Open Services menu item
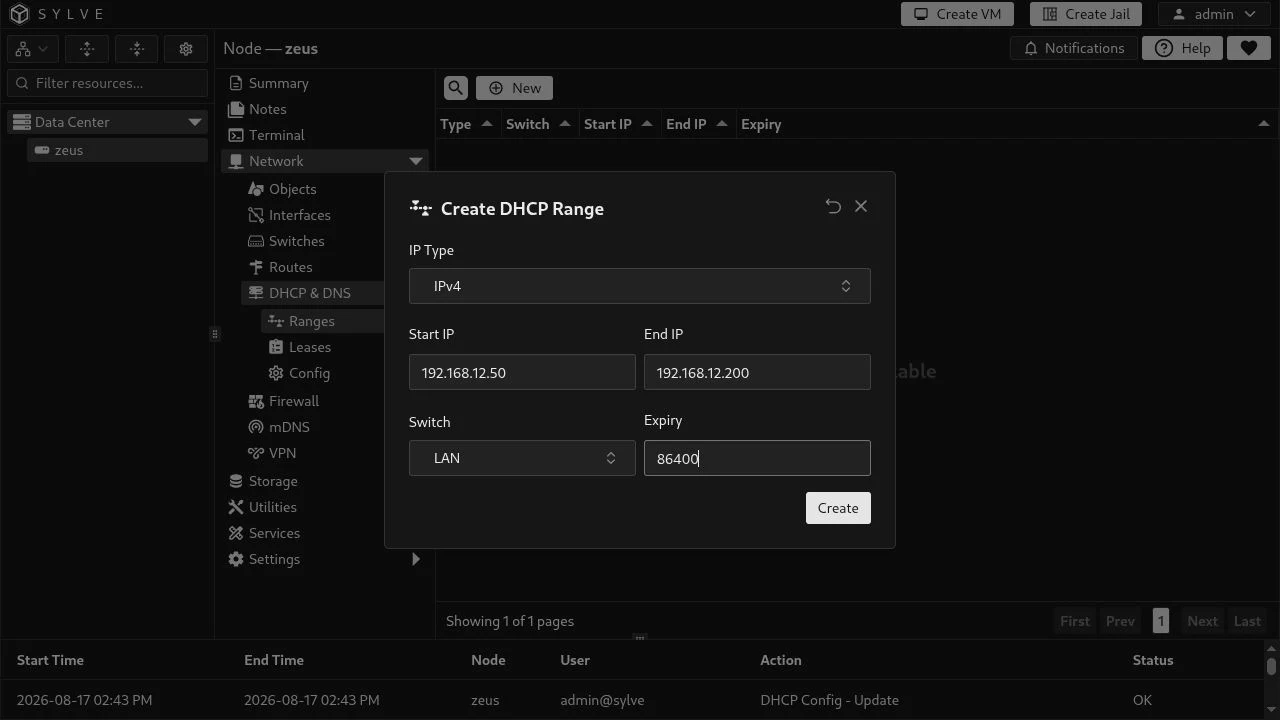This screenshot has width=1280, height=720. click(274, 533)
